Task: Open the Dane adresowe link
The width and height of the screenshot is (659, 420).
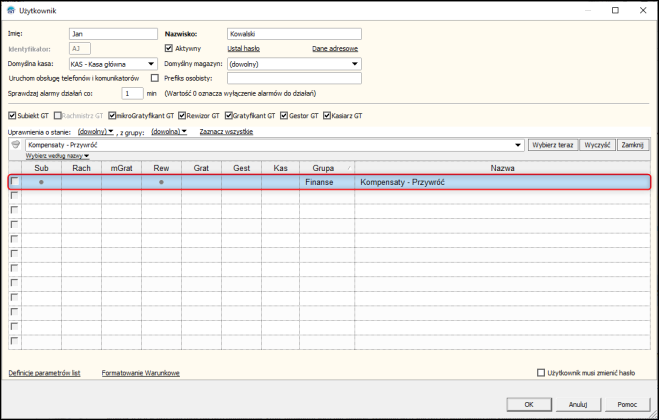Action: (335, 49)
